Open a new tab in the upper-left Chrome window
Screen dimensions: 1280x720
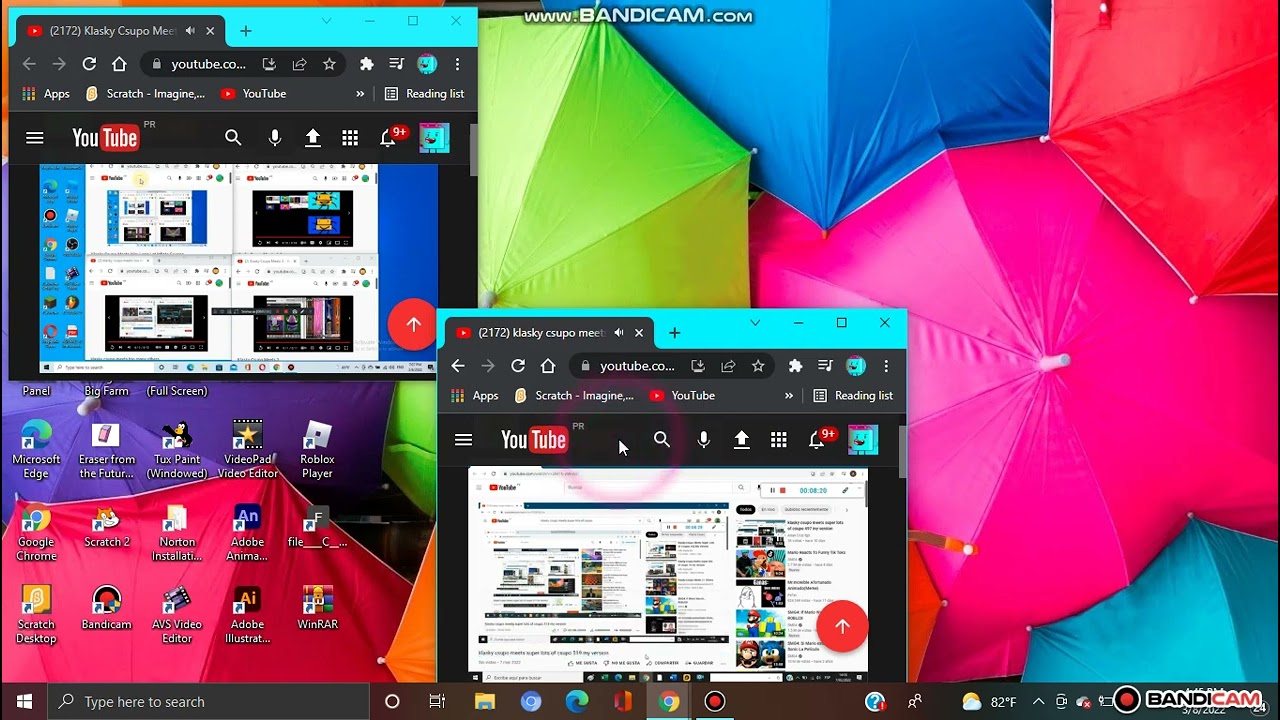click(x=245, y=31)
